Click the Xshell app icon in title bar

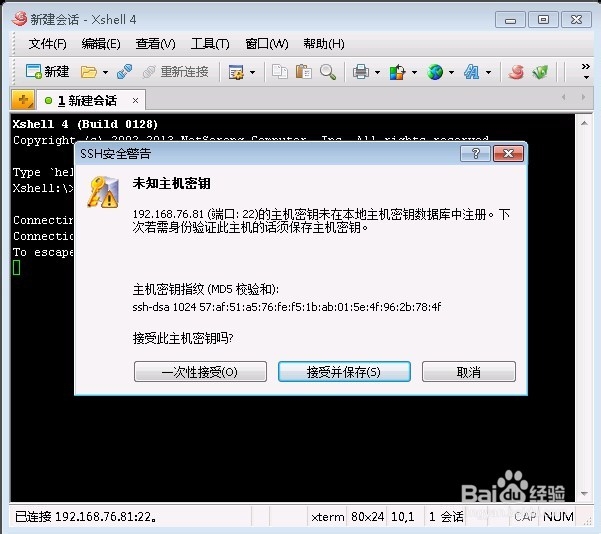[19, 18]
